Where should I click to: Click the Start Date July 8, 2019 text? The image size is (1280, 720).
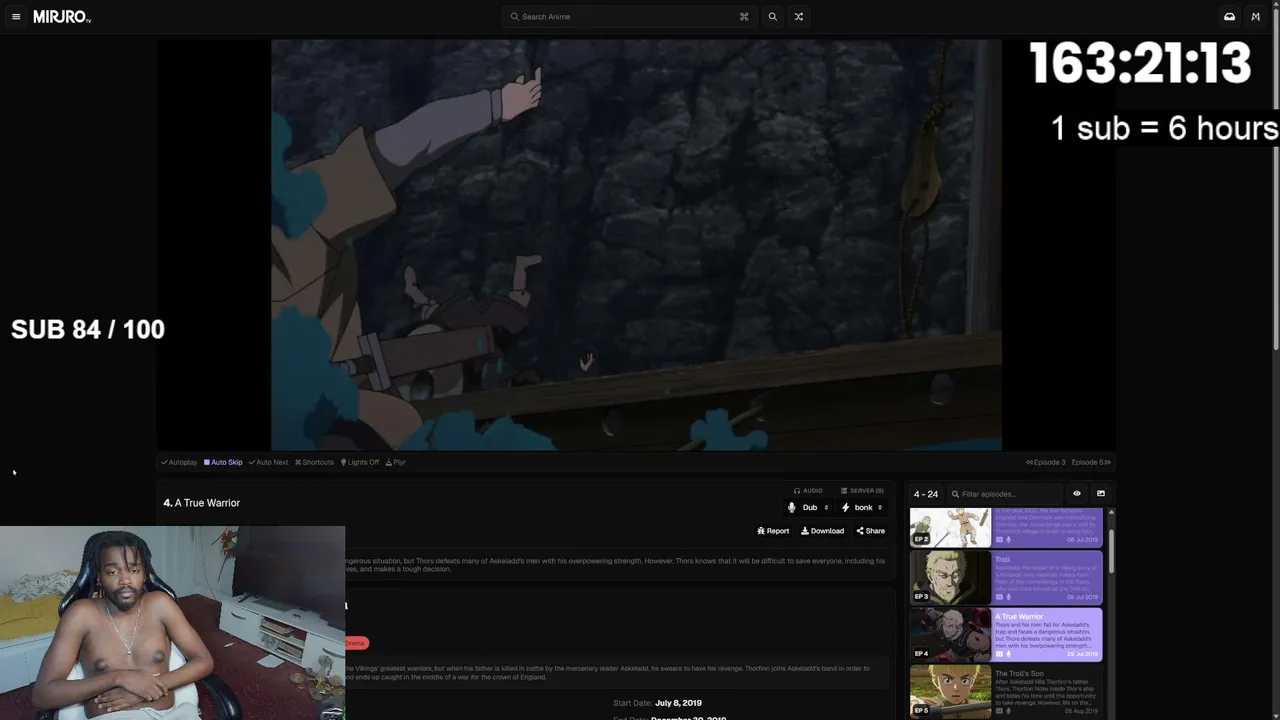coord(657,703)
